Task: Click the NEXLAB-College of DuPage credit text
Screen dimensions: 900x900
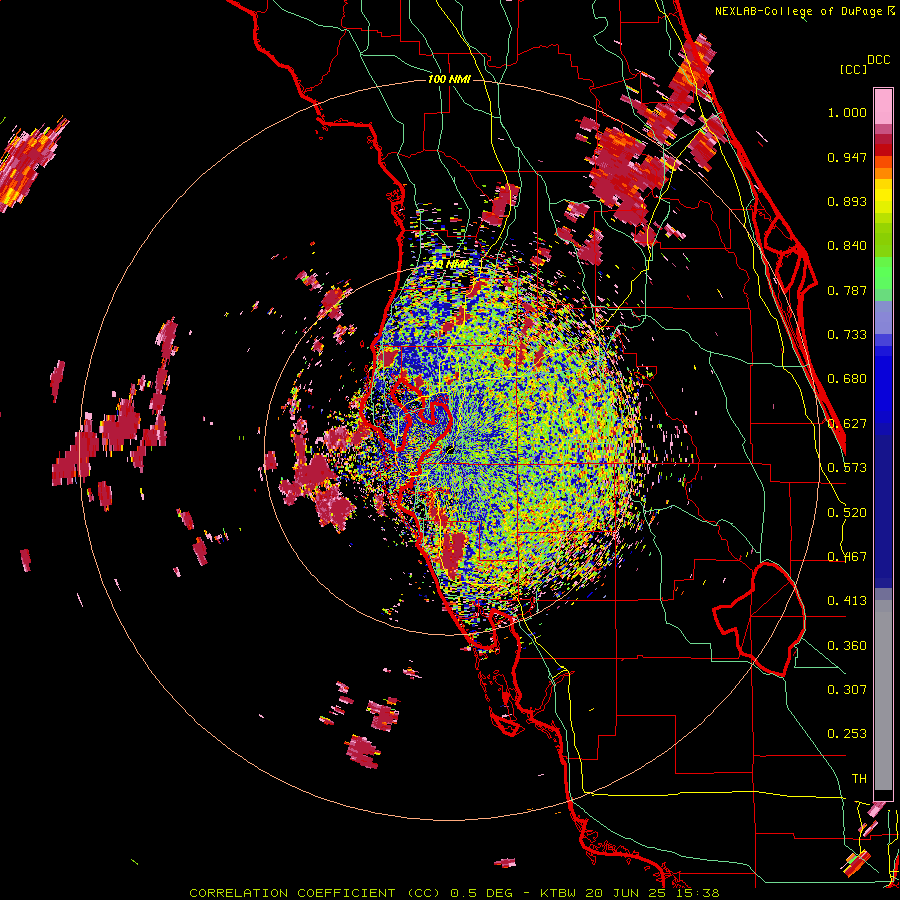Action: coord(804,11)
